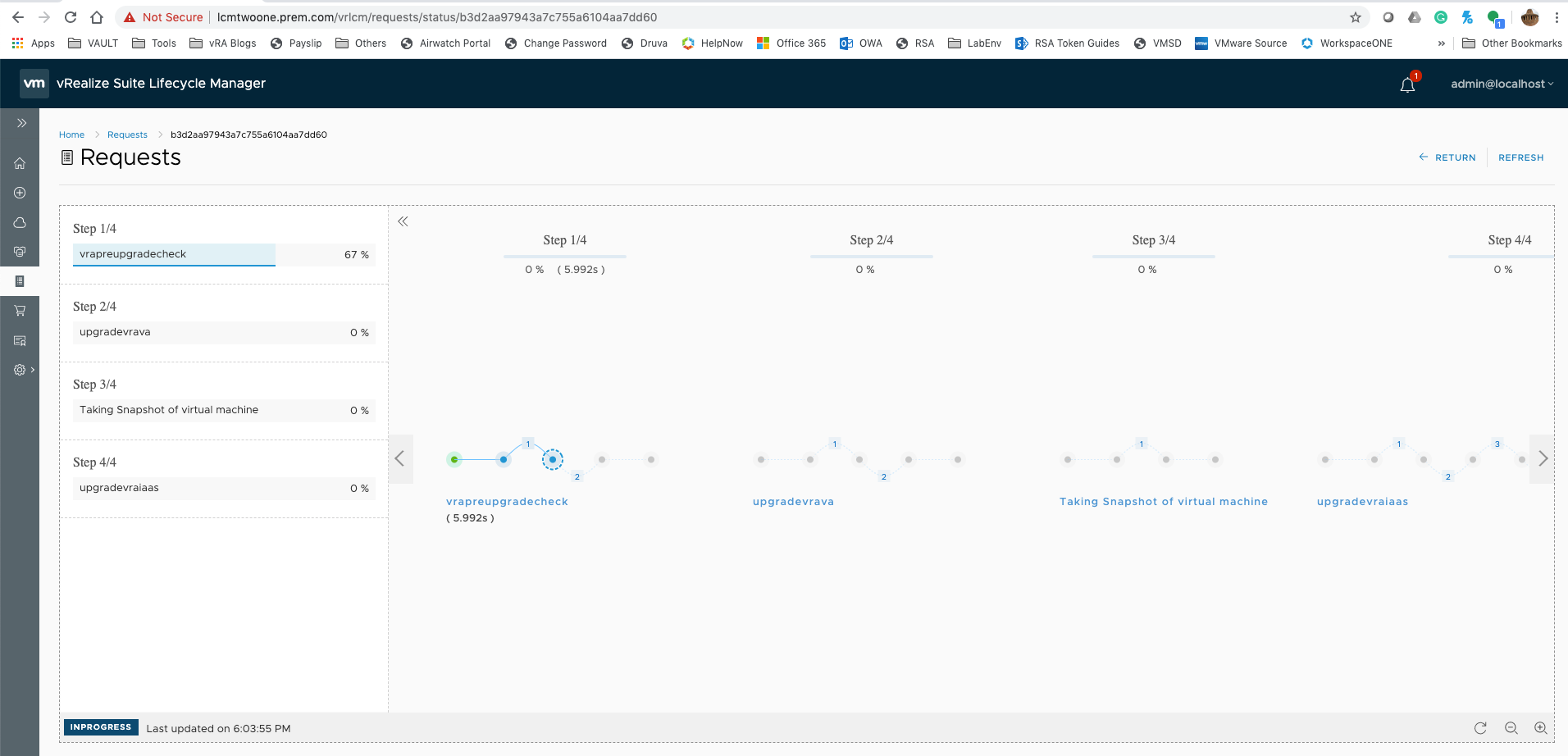Open the cloud icon in the sidebar
This screenshot has height=756, width=1568.
[x=20, y=222]
